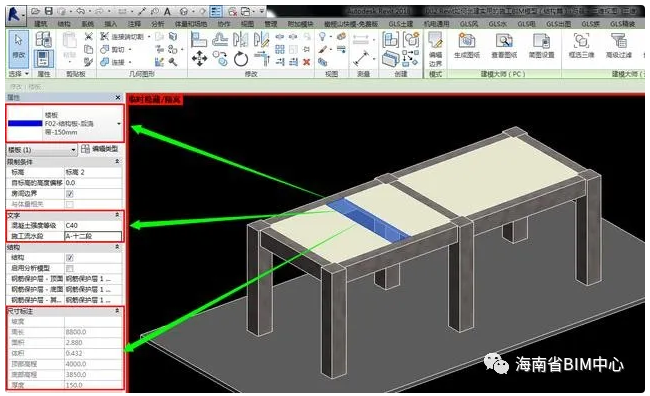The width and height of the screenshot is (650, 396).
Task: Collapse the 文字 section
Action: 117,215
